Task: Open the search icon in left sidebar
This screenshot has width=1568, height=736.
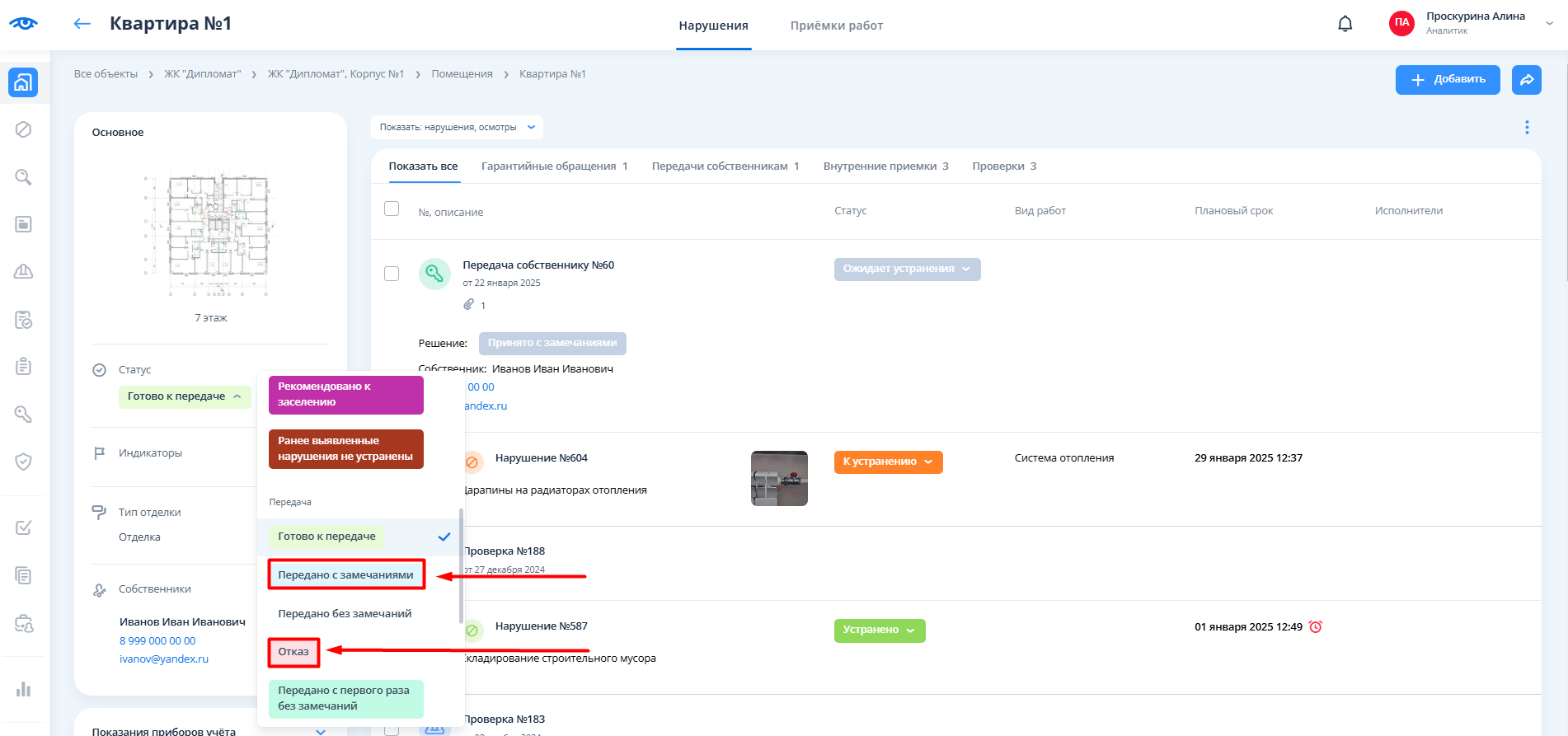Action: 23,177
